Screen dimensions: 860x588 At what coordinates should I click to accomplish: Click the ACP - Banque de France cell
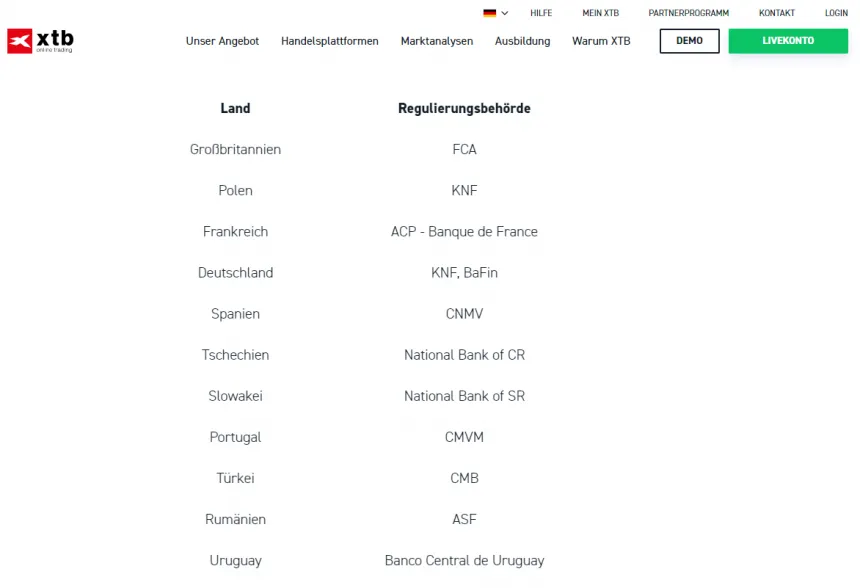point(464,232)
